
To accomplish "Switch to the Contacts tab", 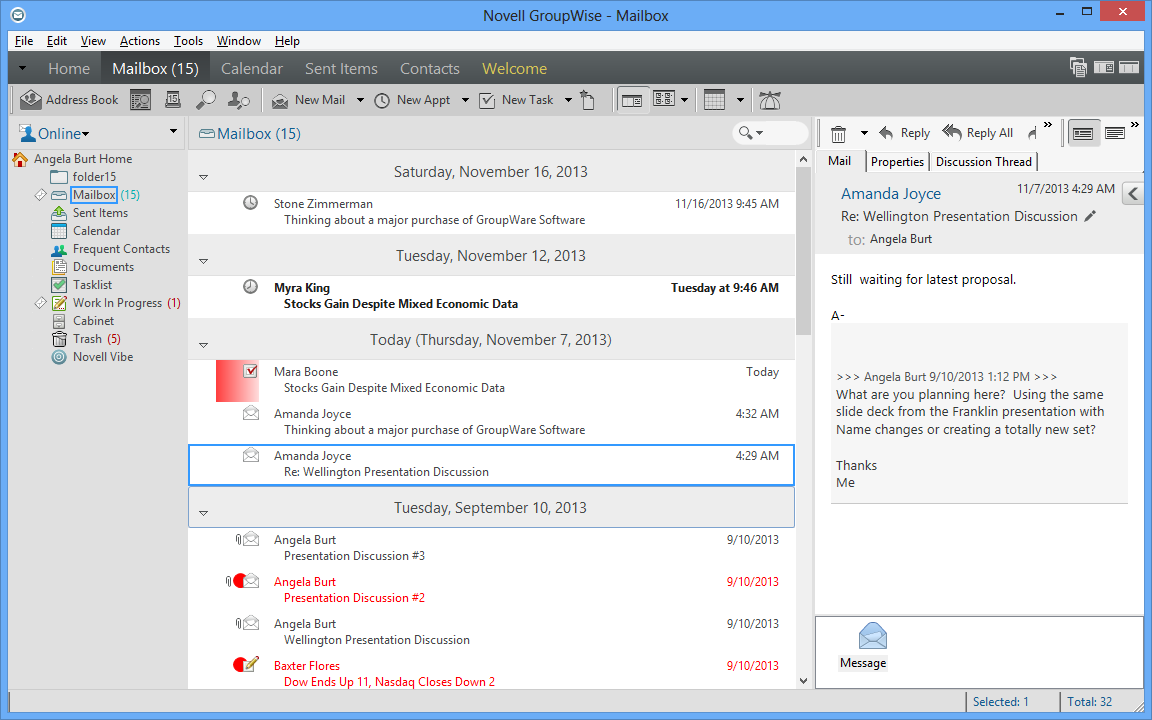I will 430,68.
